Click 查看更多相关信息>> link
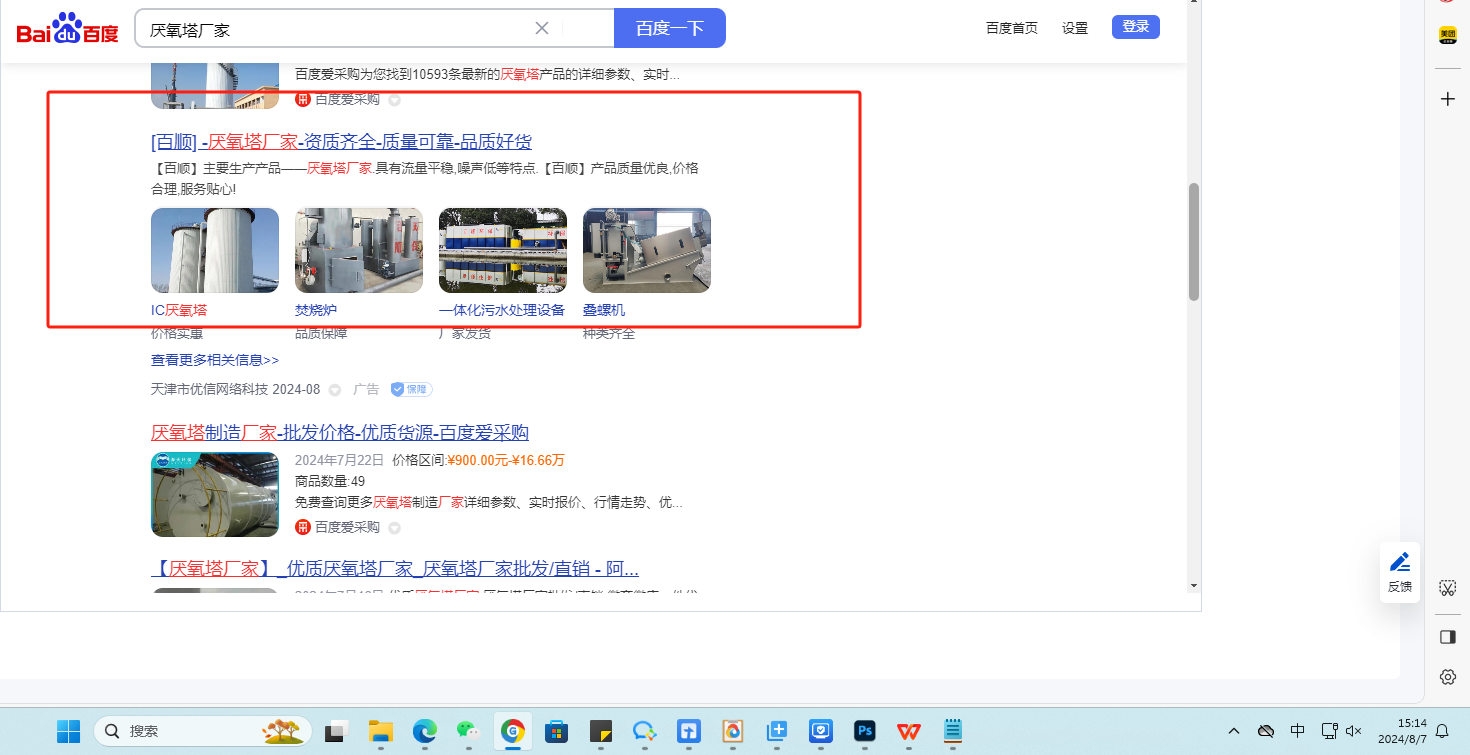 215,360
